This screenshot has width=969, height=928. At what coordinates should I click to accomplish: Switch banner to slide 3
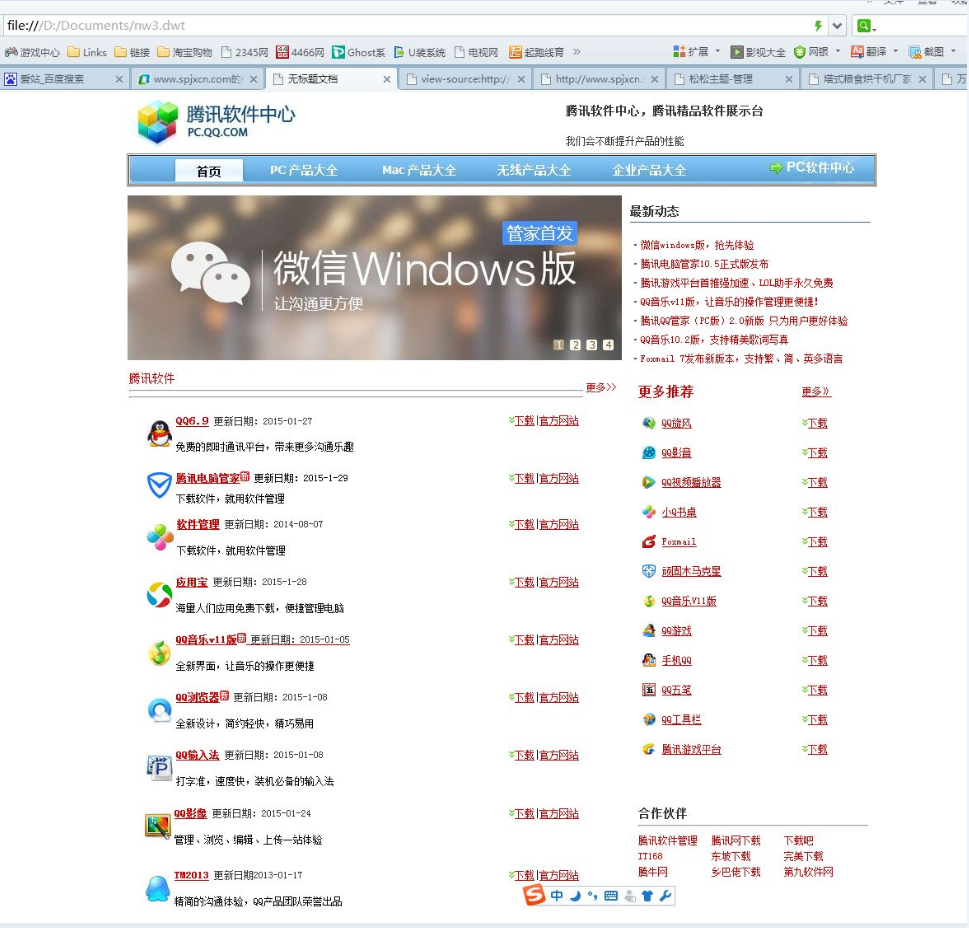[591, 345]
